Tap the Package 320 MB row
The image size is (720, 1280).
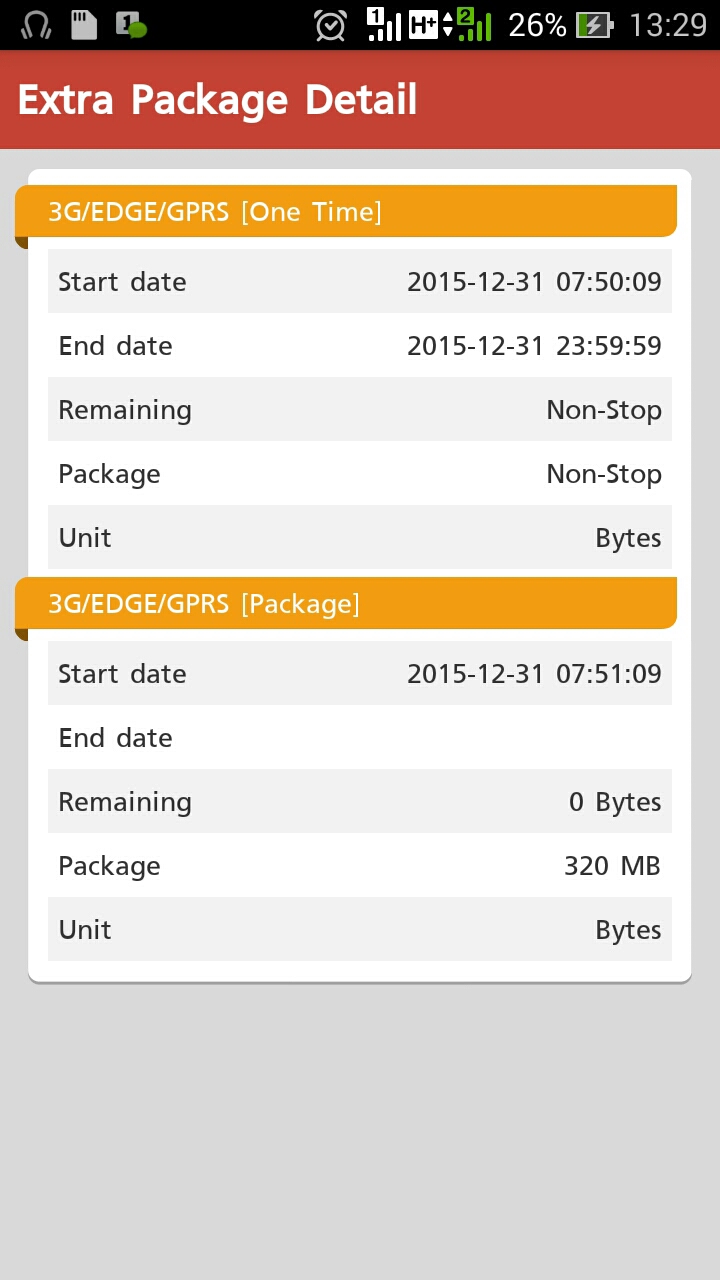[360, 866]
